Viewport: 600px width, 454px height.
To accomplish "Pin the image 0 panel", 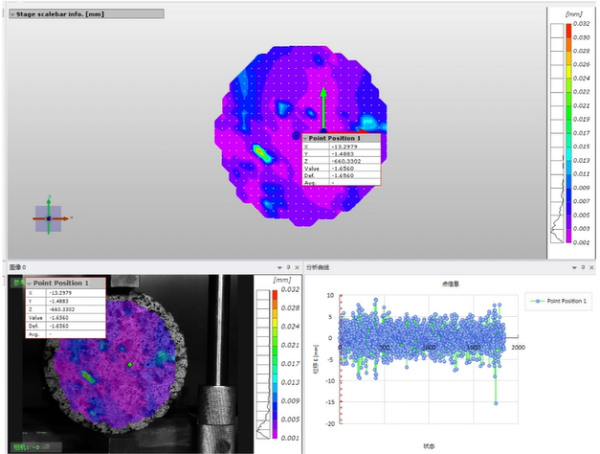I will coord(288,269).
